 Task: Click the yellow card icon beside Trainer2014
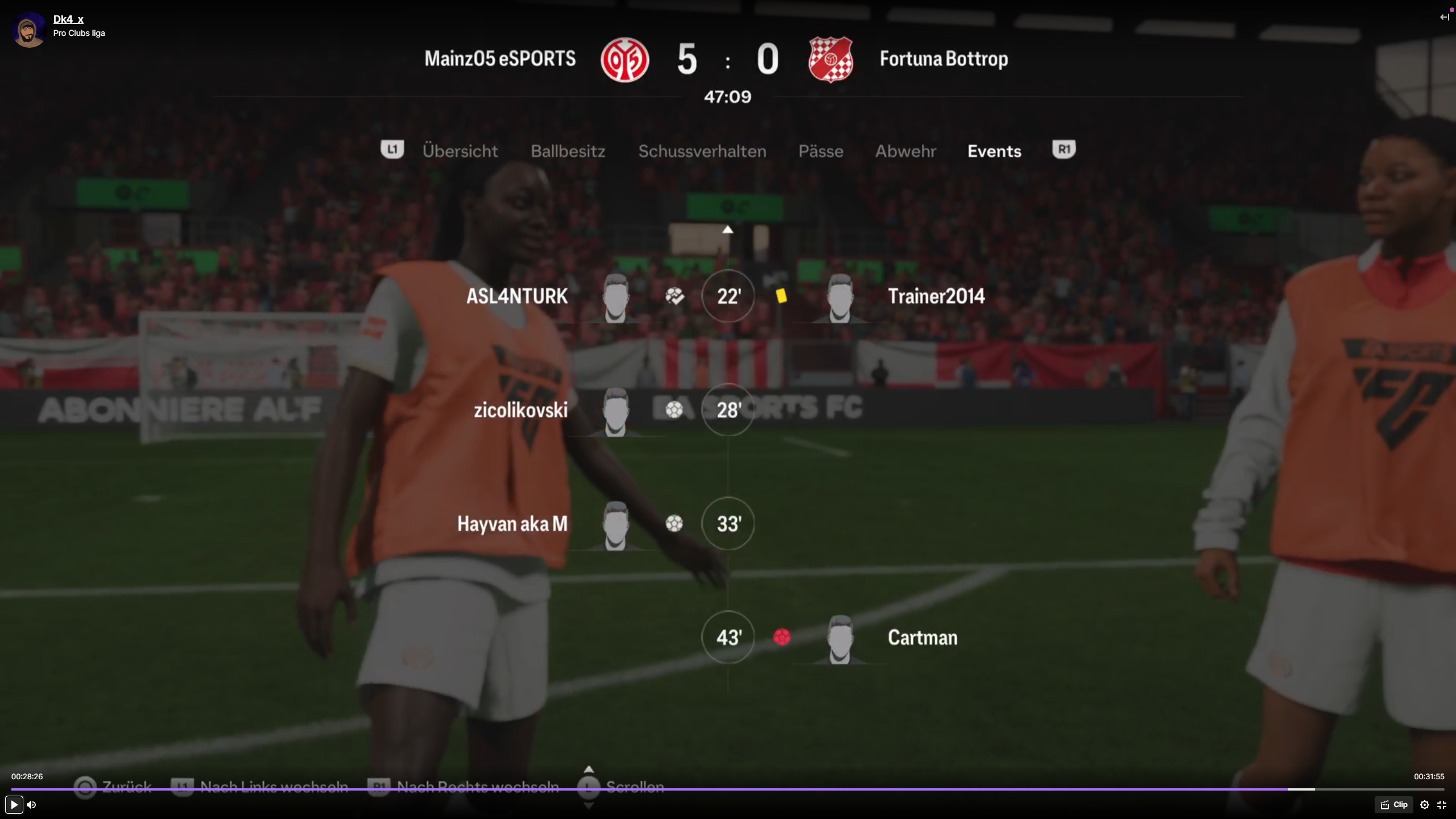[781, 296]
